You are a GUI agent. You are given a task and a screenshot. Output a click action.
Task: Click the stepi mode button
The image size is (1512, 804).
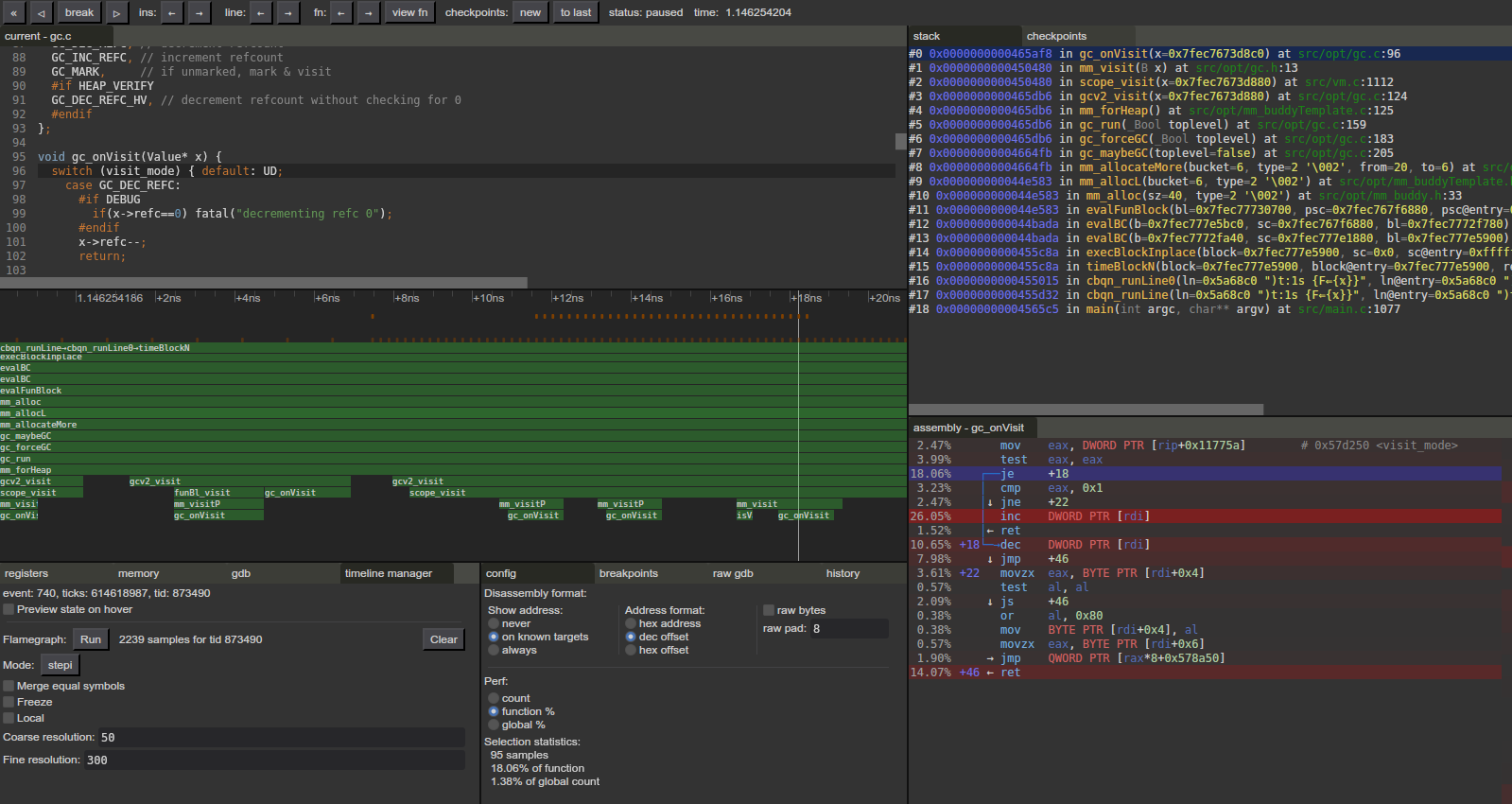click(60, 665)
